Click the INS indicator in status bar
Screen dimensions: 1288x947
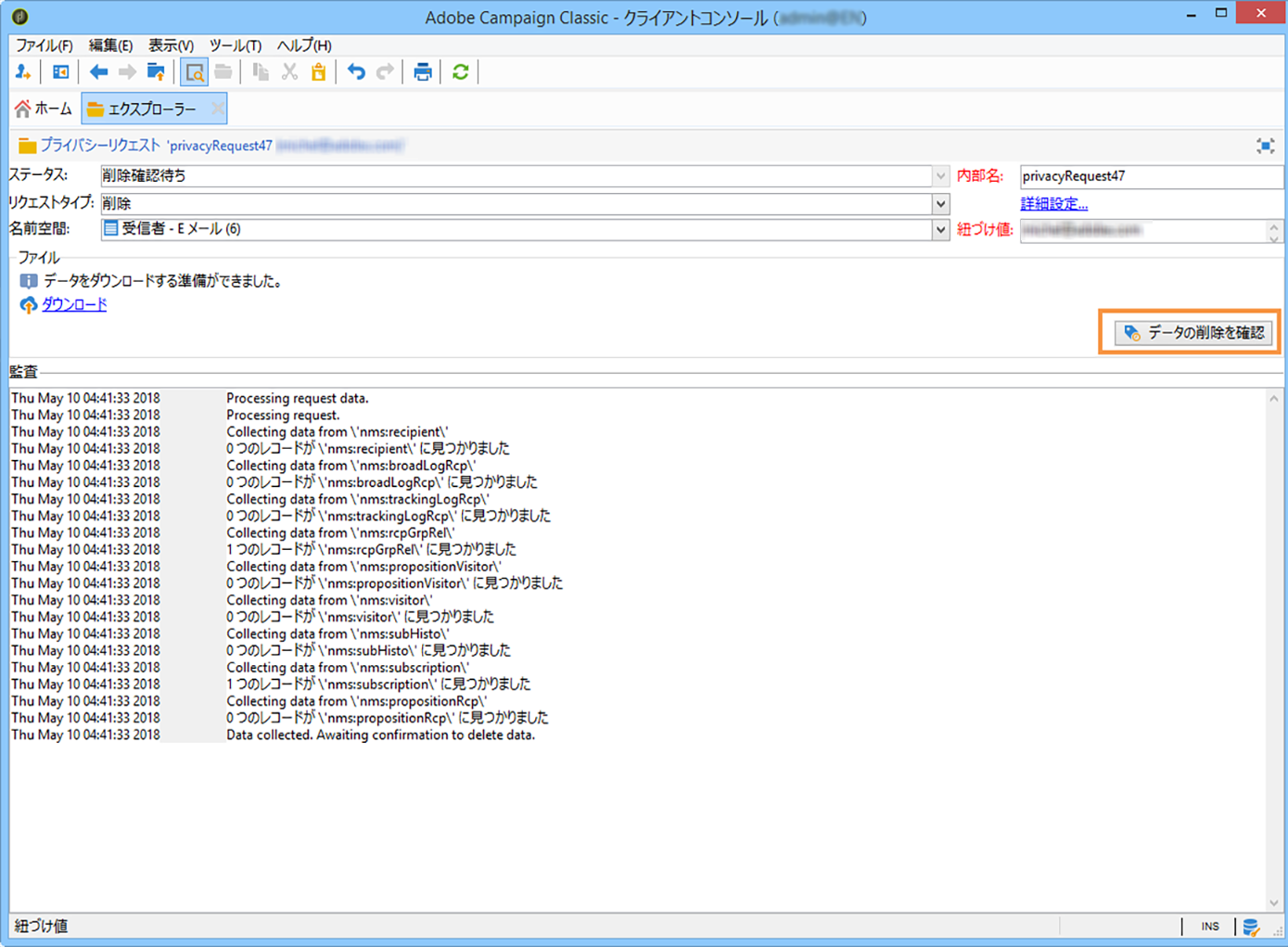(x=1210, y=927)
